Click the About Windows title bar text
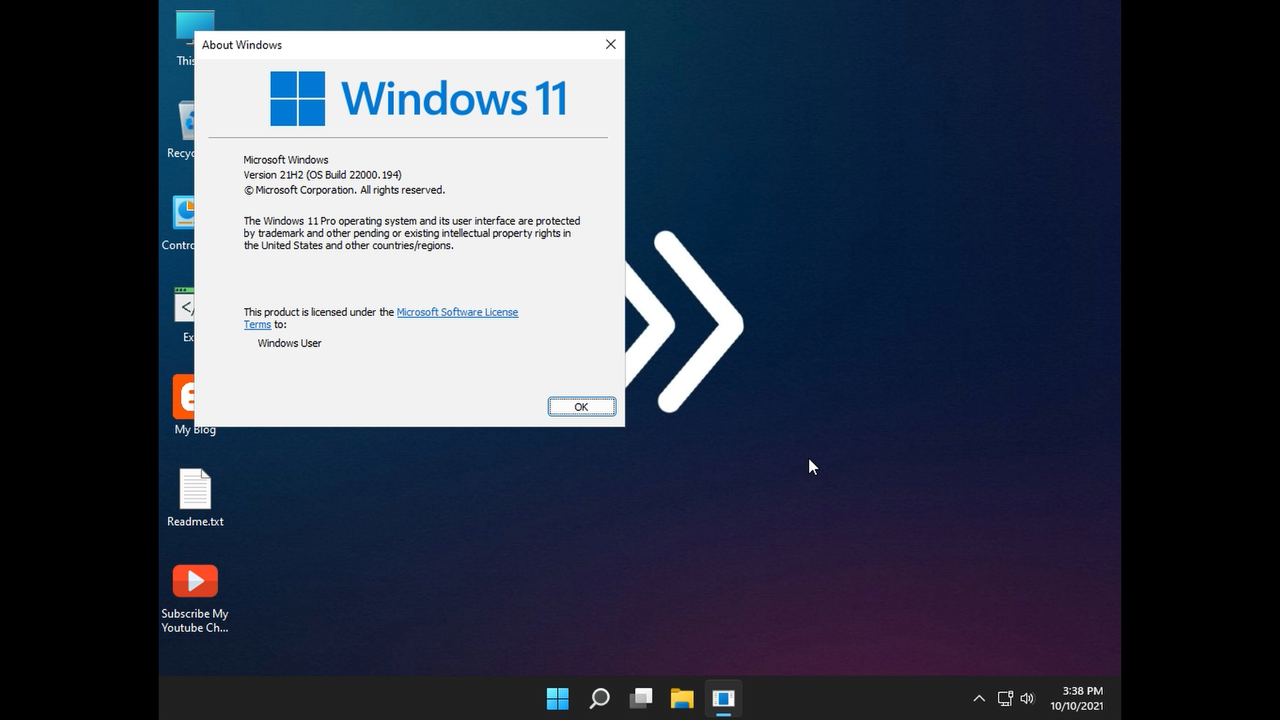Viewport: 1280px width, 720px height. (242, 45)
